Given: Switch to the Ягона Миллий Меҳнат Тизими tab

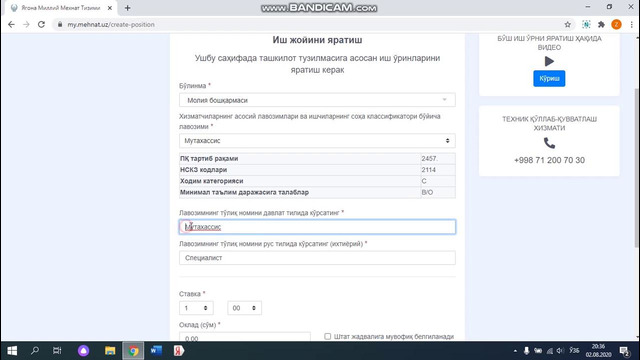Looking at the screenshot, I should click(60, 8).
